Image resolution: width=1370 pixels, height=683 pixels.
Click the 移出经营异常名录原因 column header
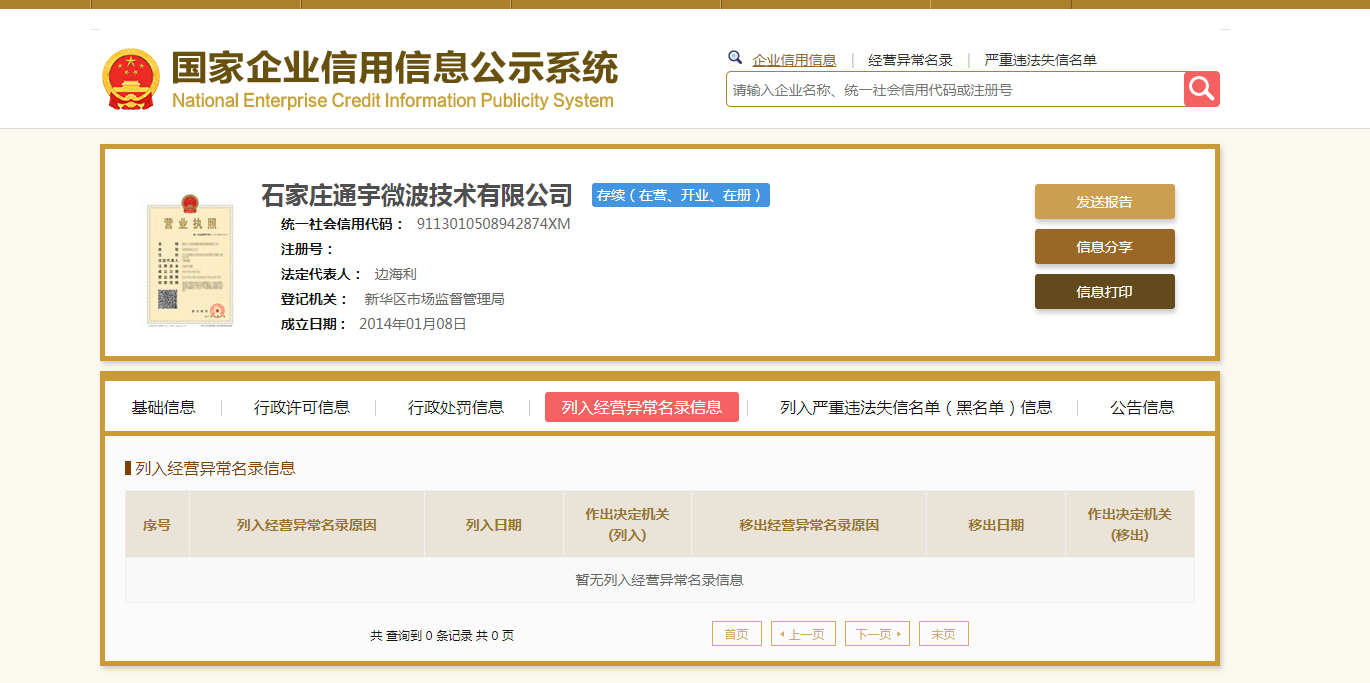(x=809, y=524)
